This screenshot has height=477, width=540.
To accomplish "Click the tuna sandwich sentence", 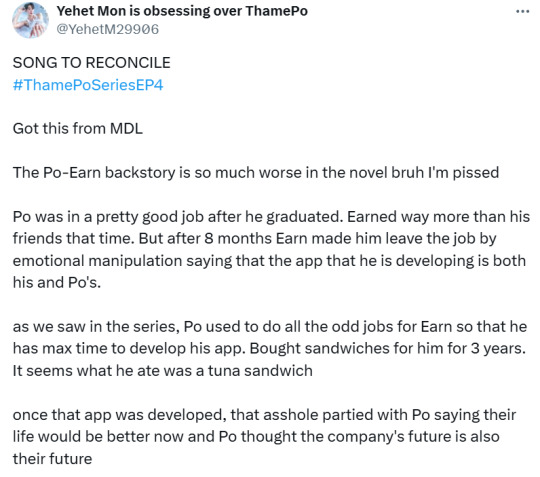I will tap(163, 371).
